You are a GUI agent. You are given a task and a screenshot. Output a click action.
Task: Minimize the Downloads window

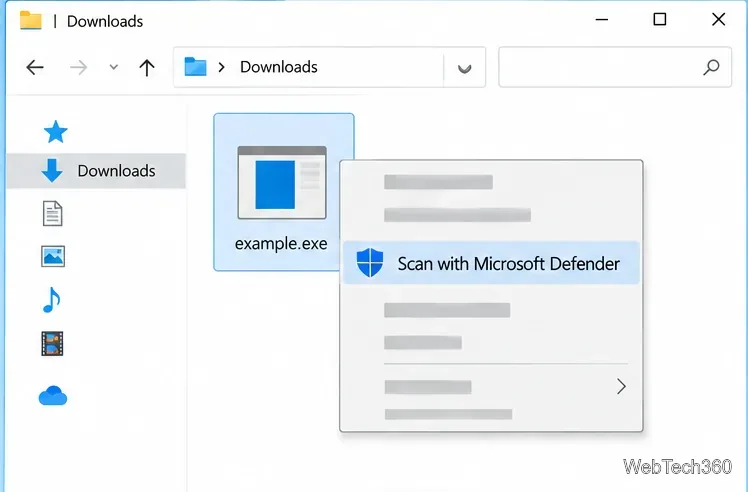[x=602, y=20]
